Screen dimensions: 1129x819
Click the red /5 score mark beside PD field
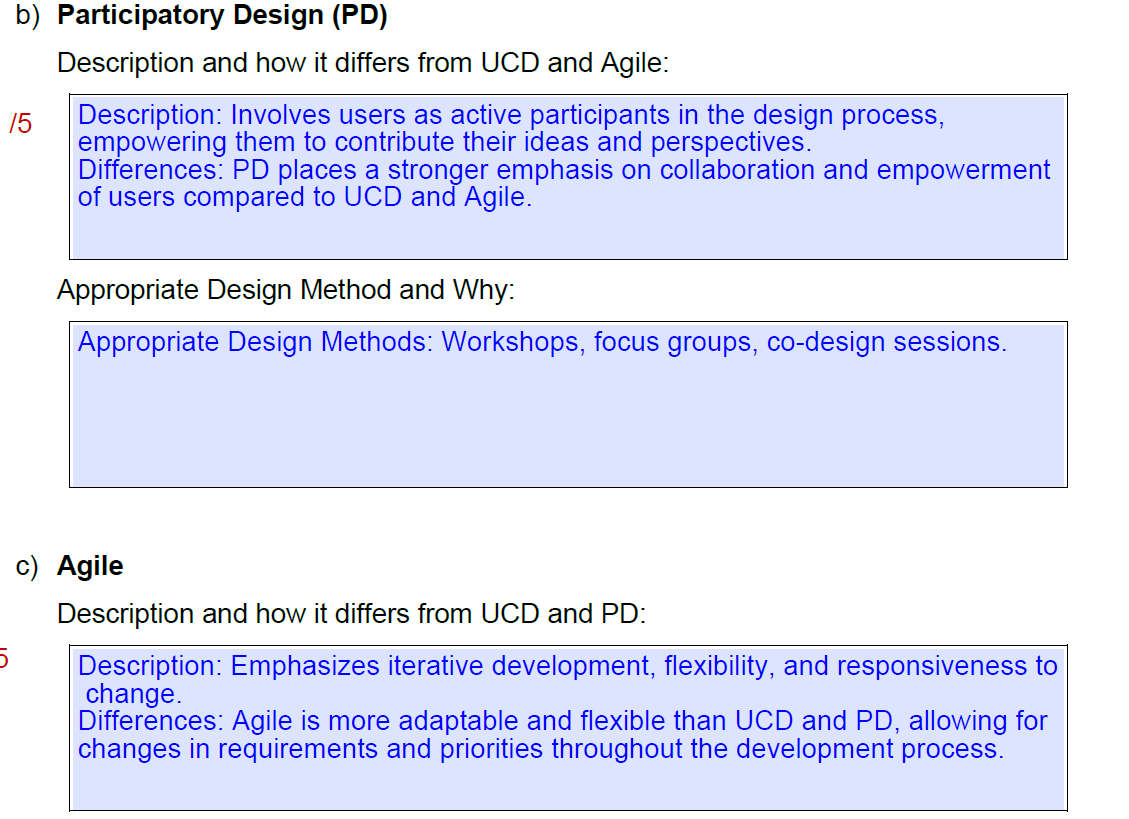(20, 124)
